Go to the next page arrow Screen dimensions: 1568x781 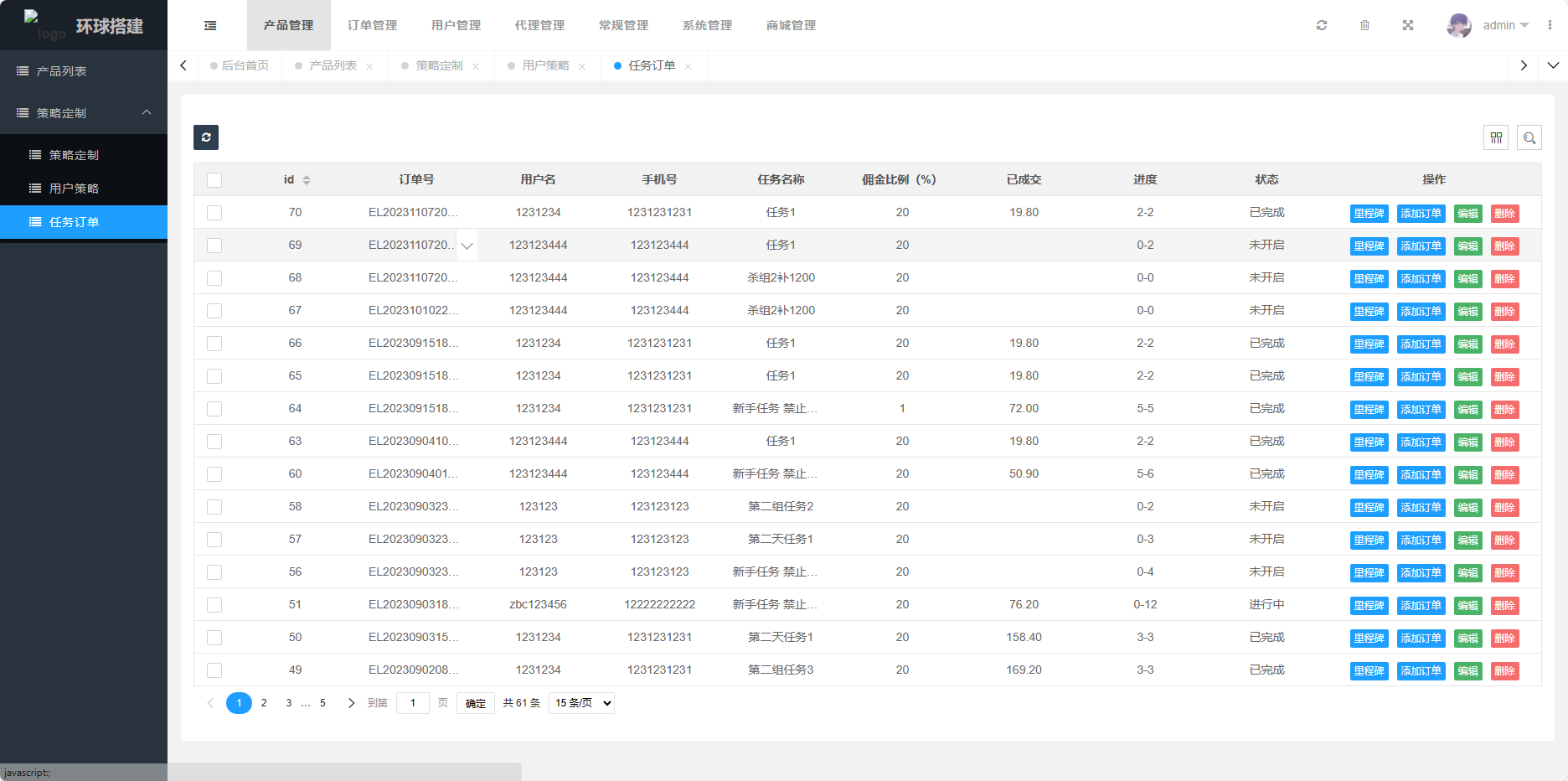tap(351, 703)
